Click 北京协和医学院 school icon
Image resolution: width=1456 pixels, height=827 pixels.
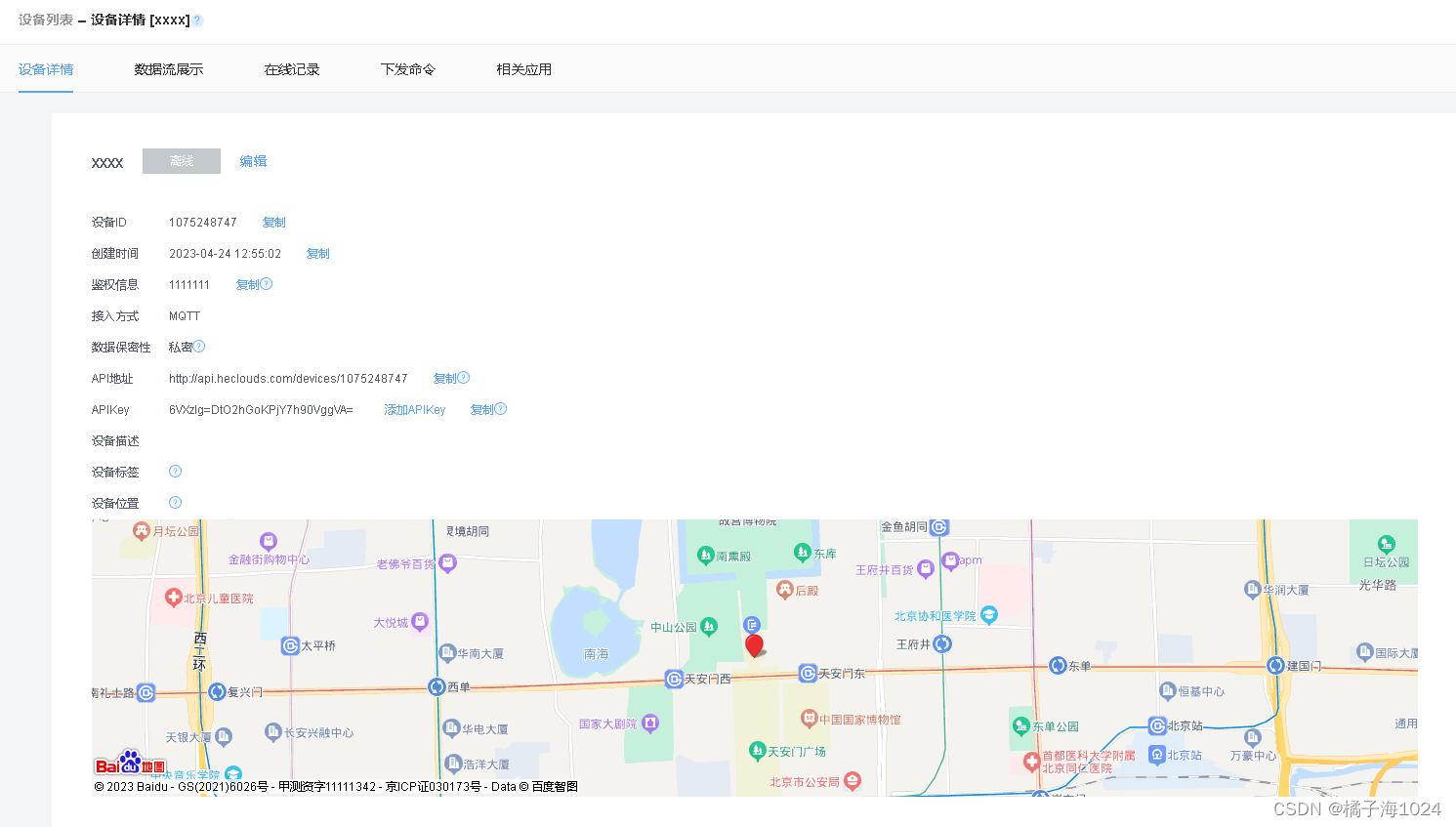(x=989, y=614)
